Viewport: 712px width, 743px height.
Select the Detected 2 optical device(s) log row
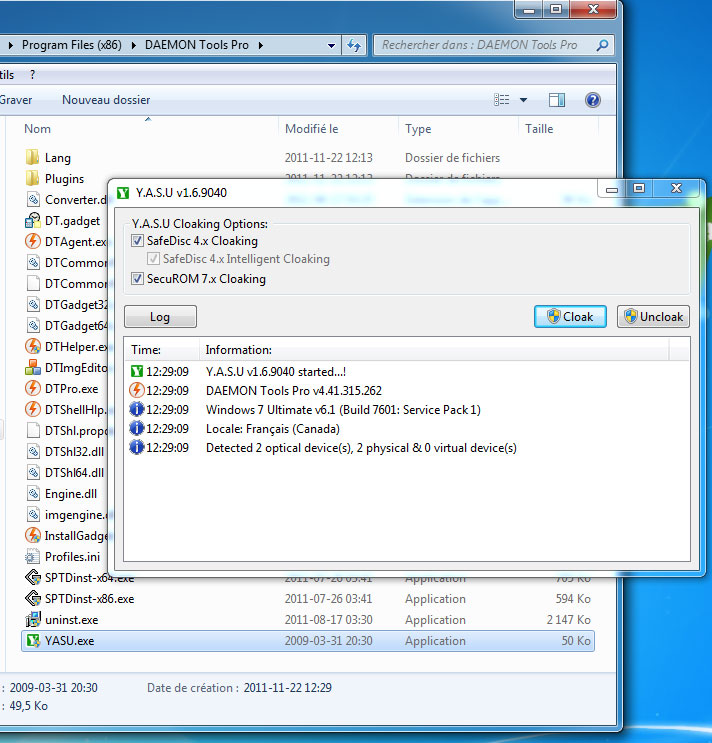point(407,448)
